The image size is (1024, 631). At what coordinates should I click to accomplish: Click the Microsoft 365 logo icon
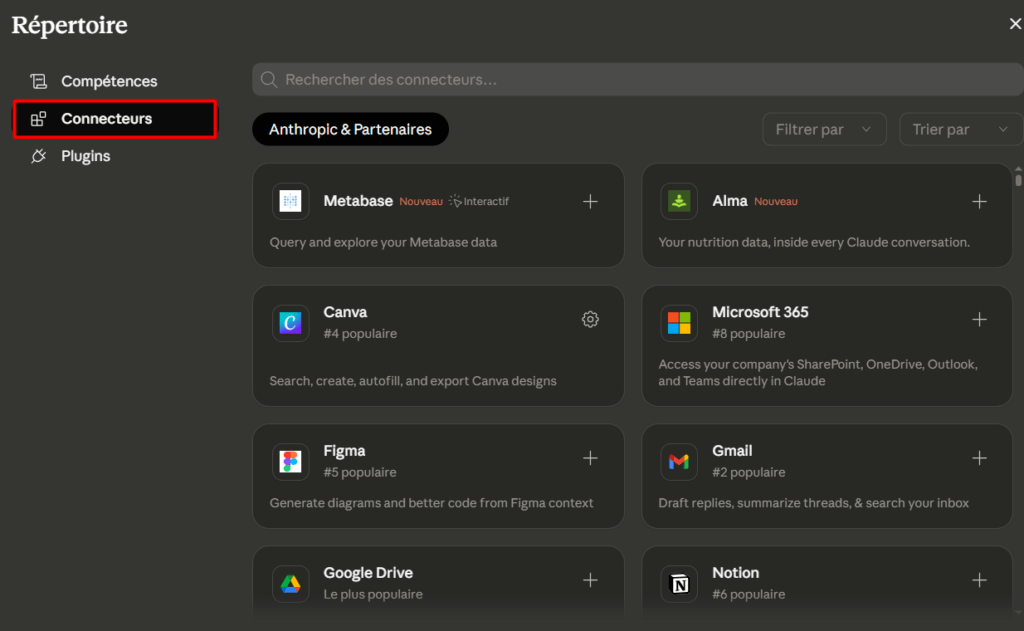pyautogui.click(x=679, y=323)
